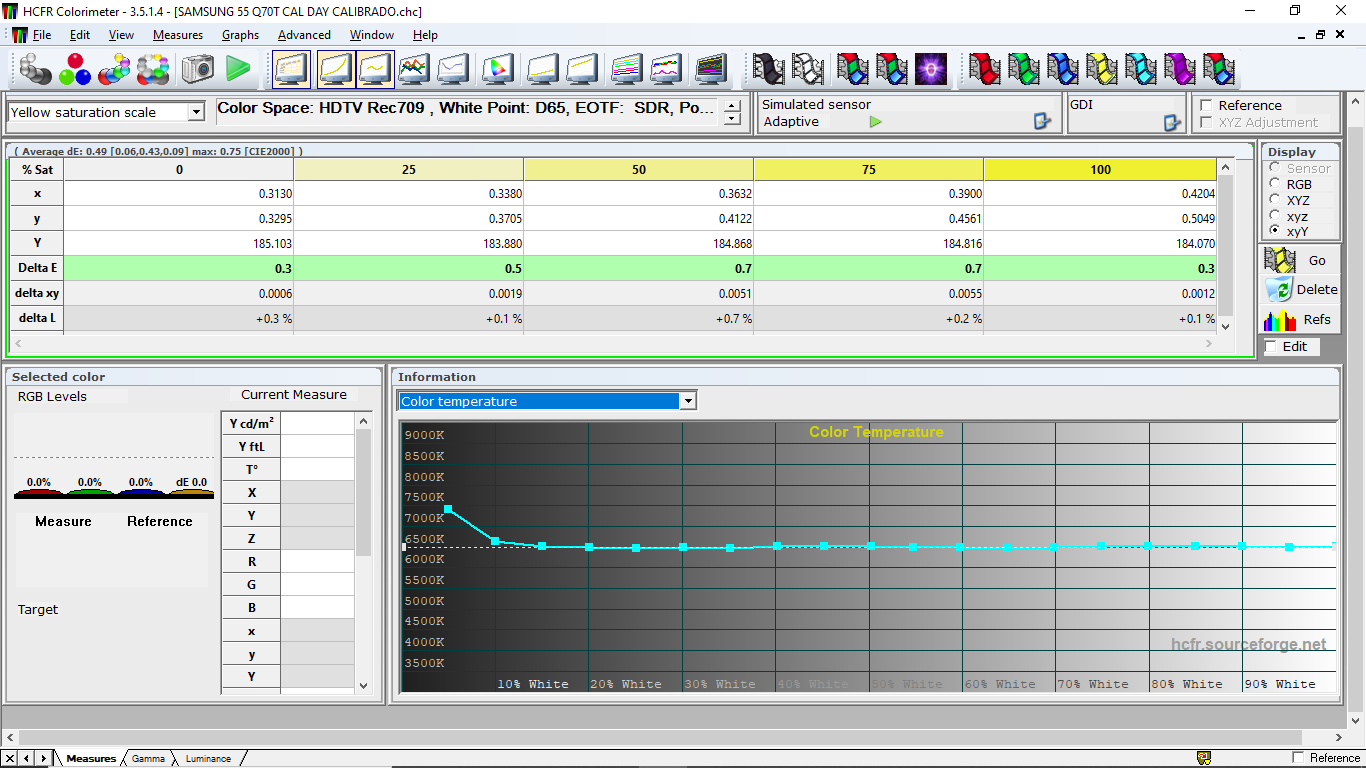Measure the magenta saturation scale icon
The width and height of the screenshot is (1366, 768).
pyautogui.click(x=1180, y=69)
